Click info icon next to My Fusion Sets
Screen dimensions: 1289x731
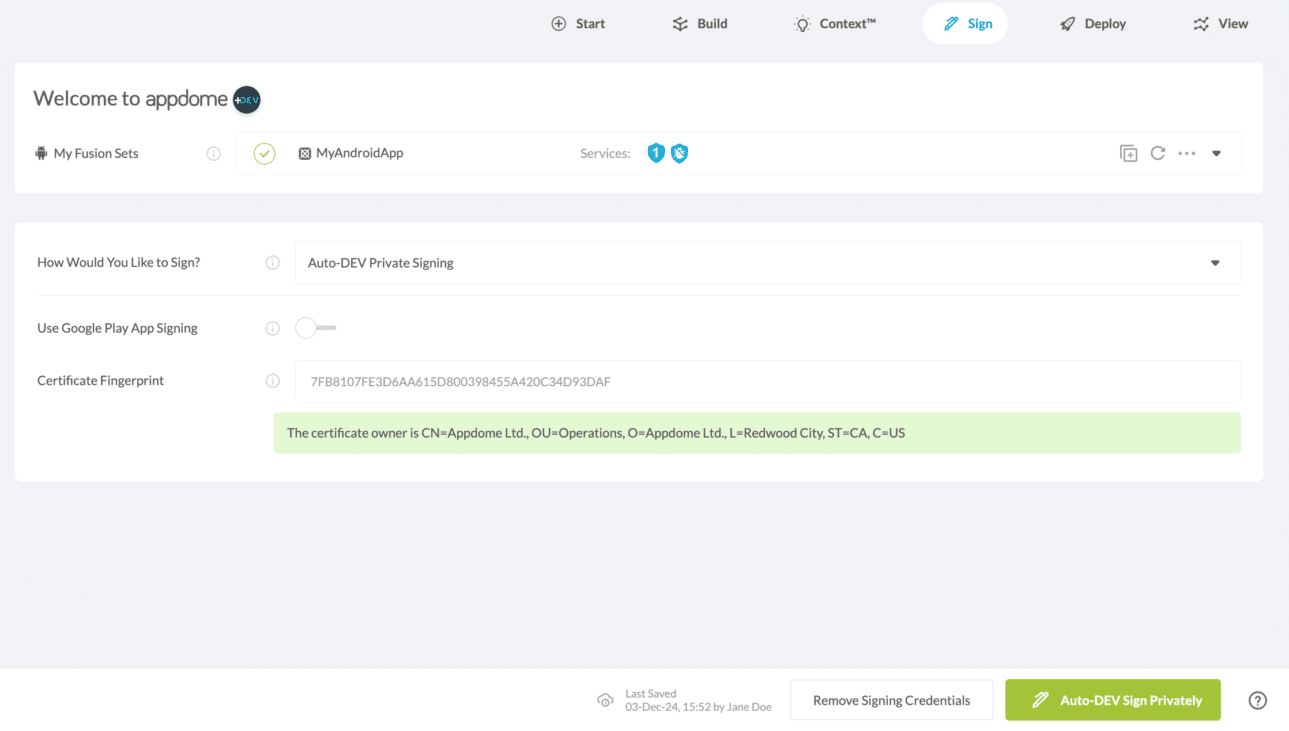coord(213,154)
